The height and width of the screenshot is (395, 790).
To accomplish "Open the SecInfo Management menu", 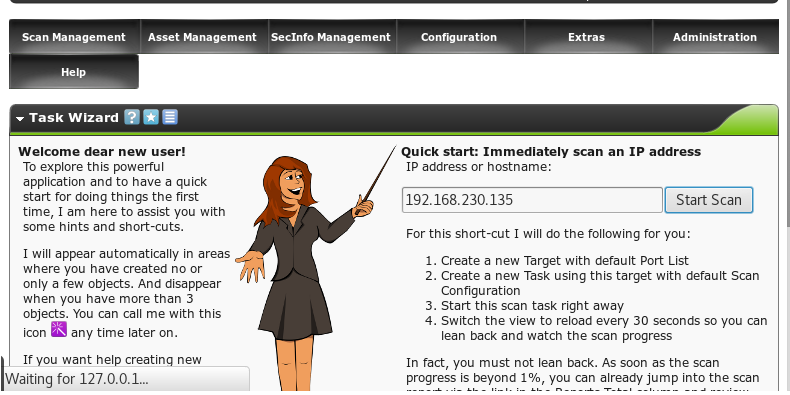I will (x=331, y=37).
